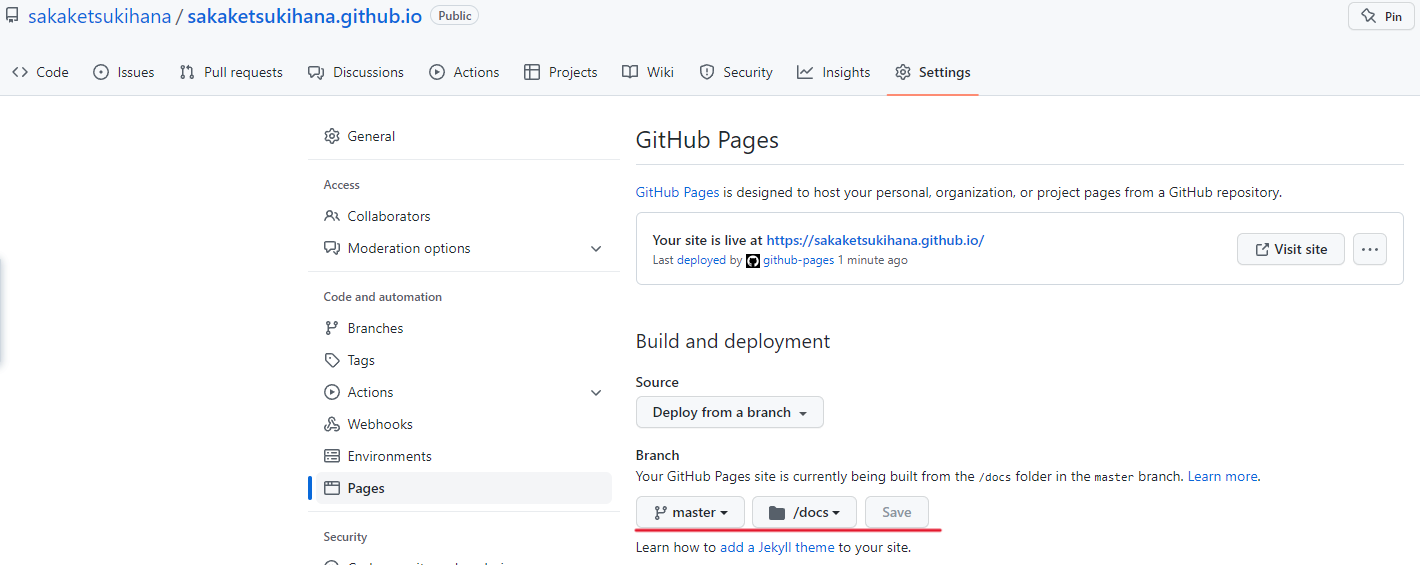Click the Code tab icon
The height and width of the screenshot is (565, 1420).
tap(20, 72)
